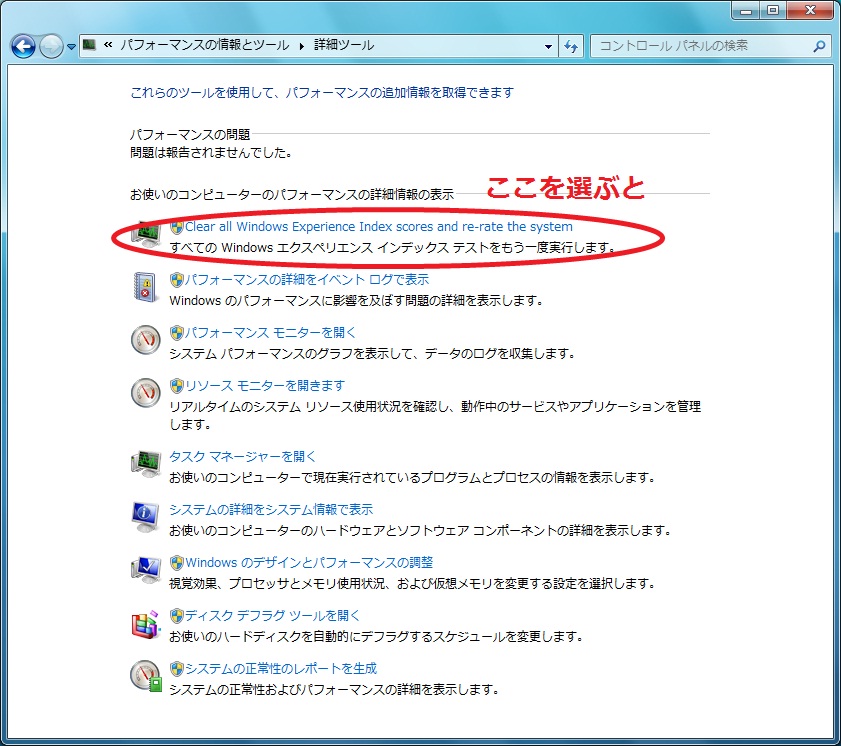Click shield icon before パフォーマンス モニターを開く
The height and width of the screenshot is (746, 841).
(176, 333)
